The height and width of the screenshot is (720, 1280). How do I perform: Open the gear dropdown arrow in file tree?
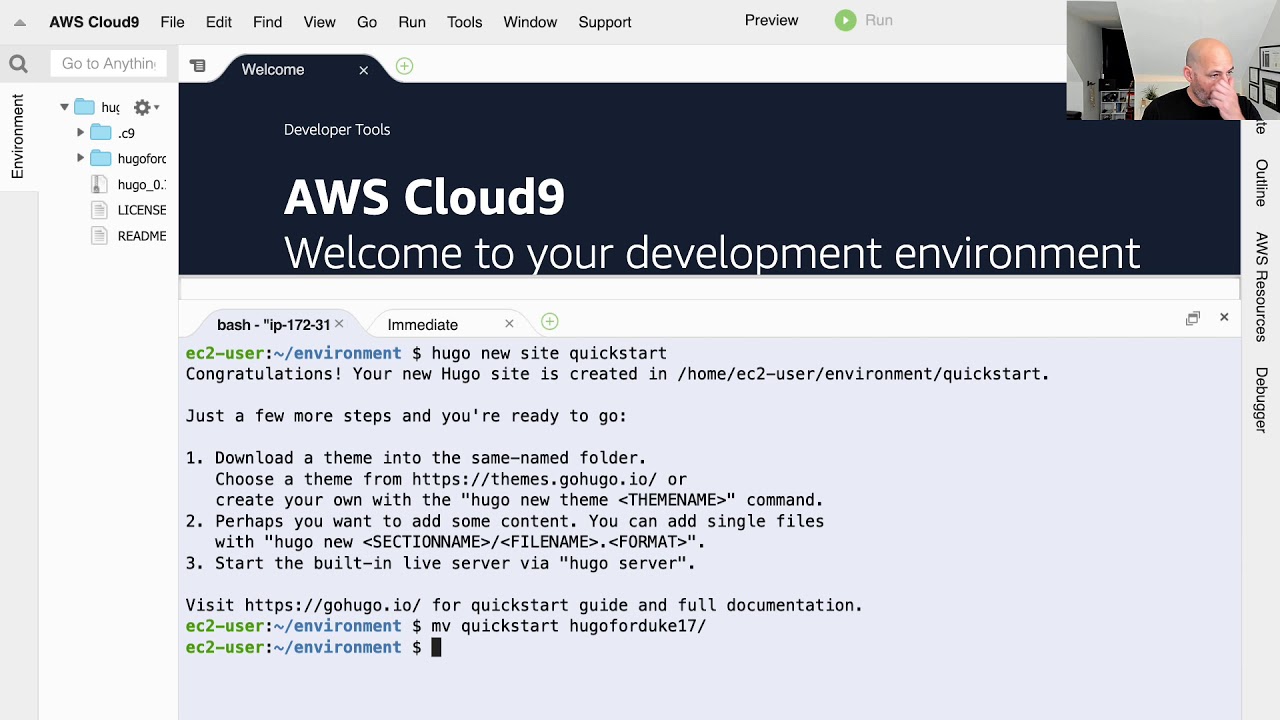click(157, 108)
